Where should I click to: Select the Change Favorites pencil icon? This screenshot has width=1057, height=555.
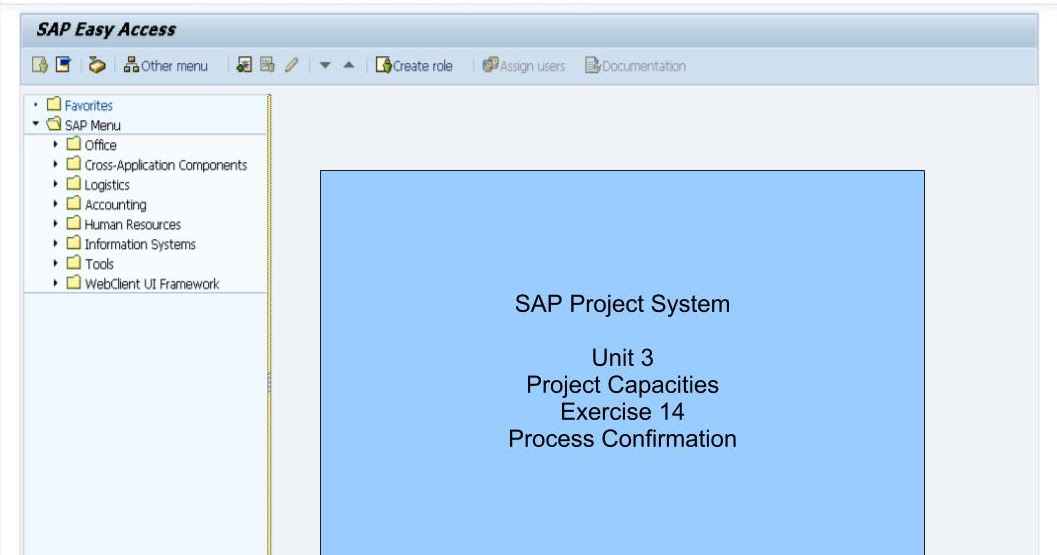click(291, 65)
